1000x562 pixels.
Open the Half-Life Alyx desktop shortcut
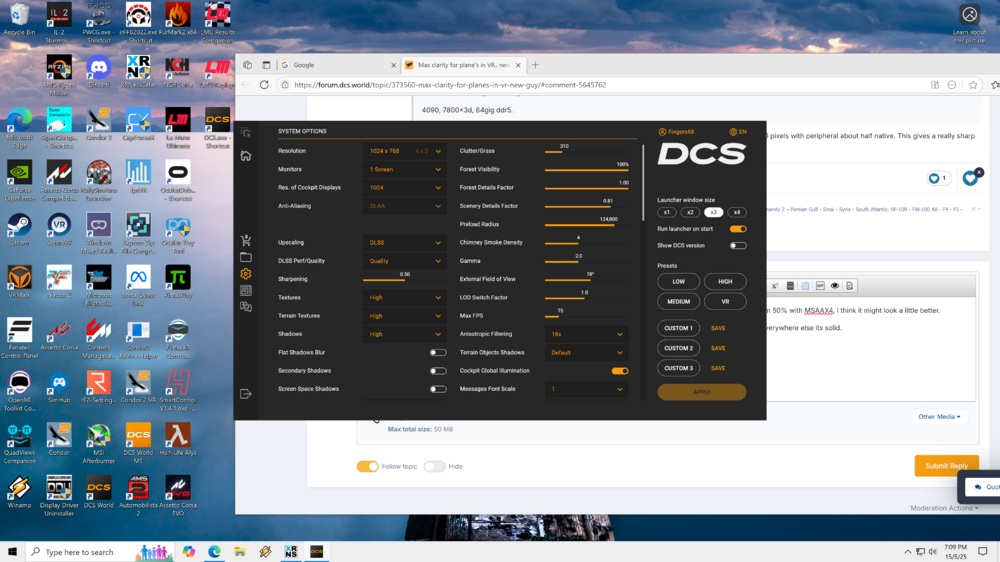(178, 440)
